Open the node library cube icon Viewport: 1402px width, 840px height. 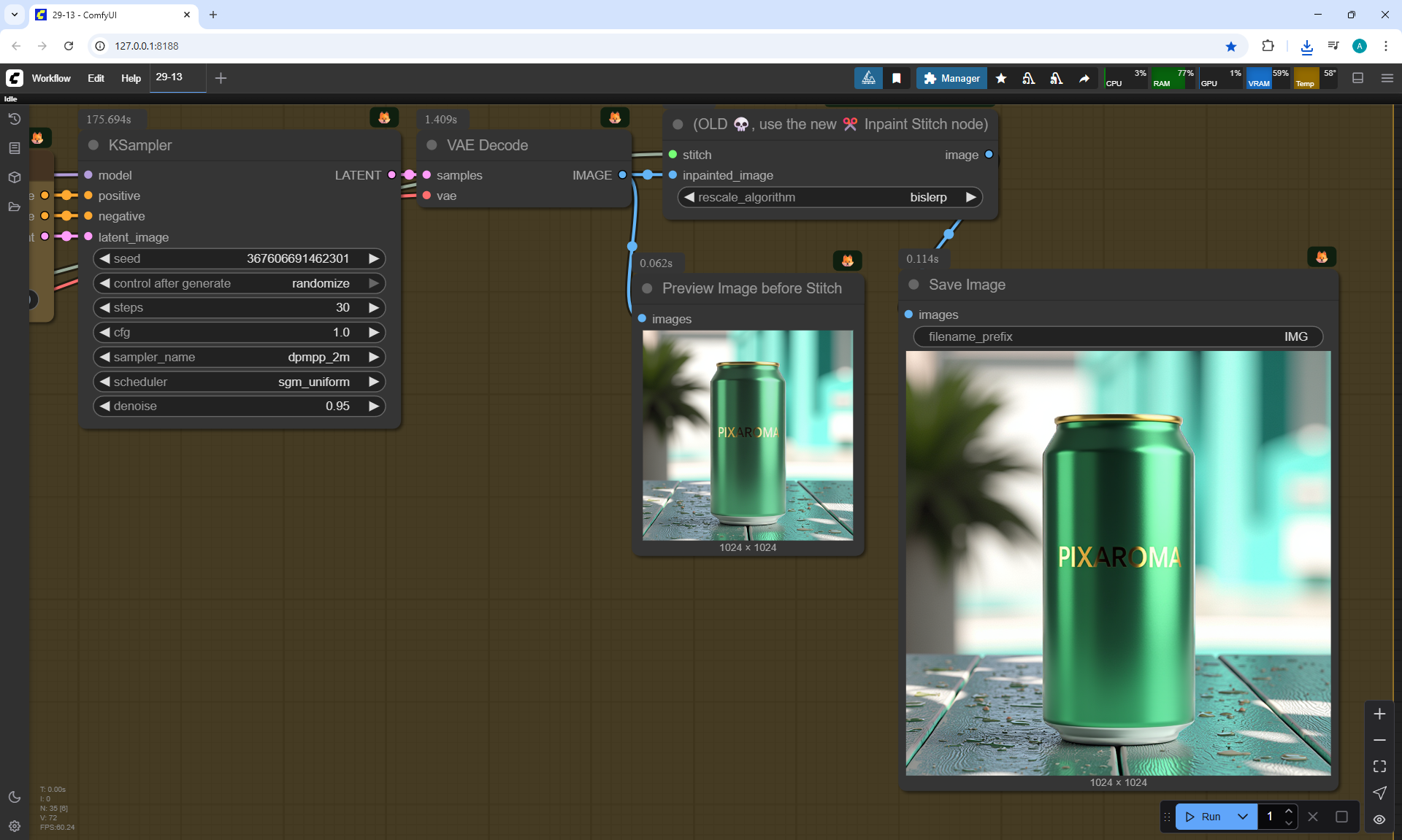14,177
